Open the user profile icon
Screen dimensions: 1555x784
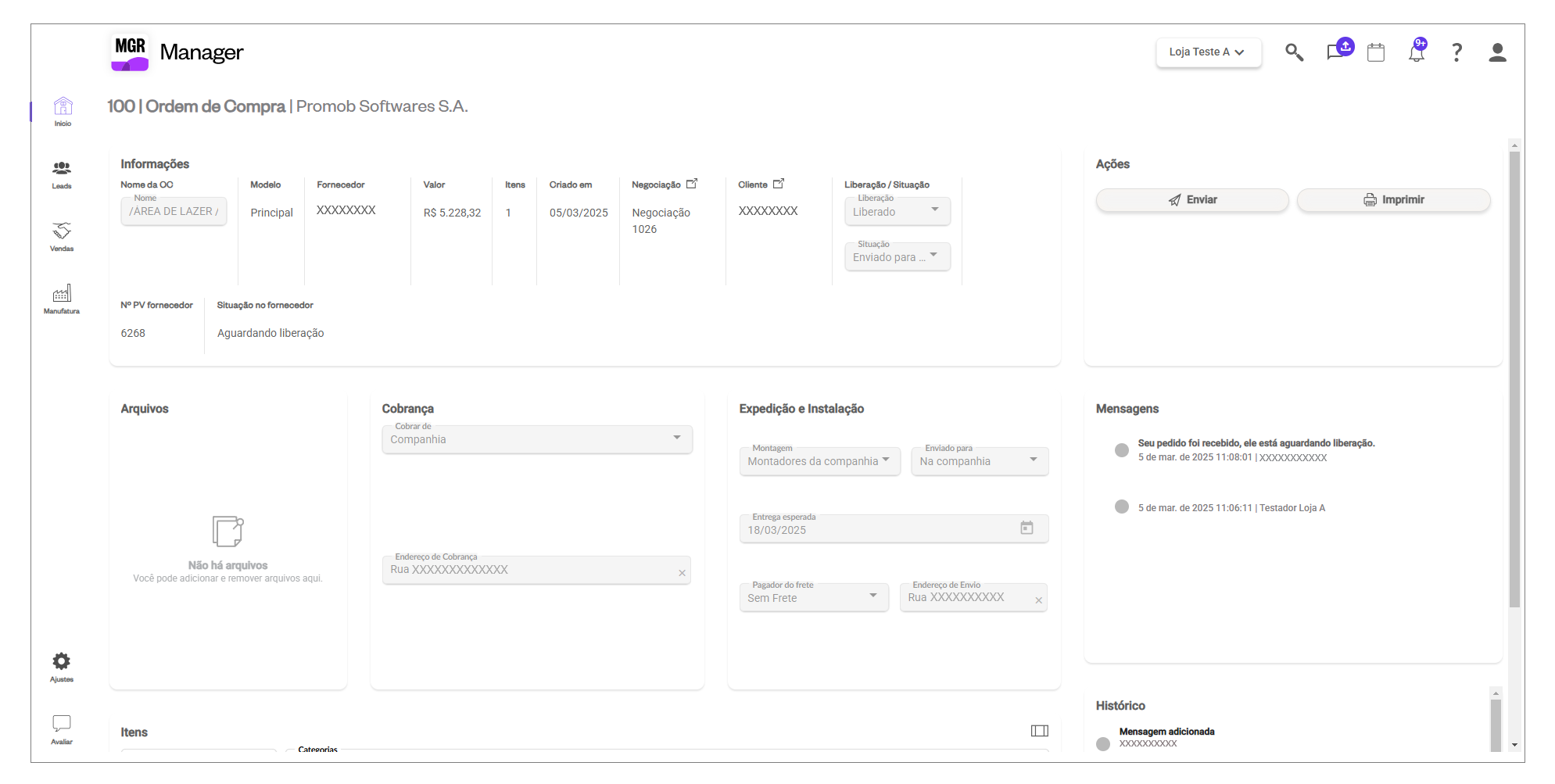click(x=1497, y=52)
